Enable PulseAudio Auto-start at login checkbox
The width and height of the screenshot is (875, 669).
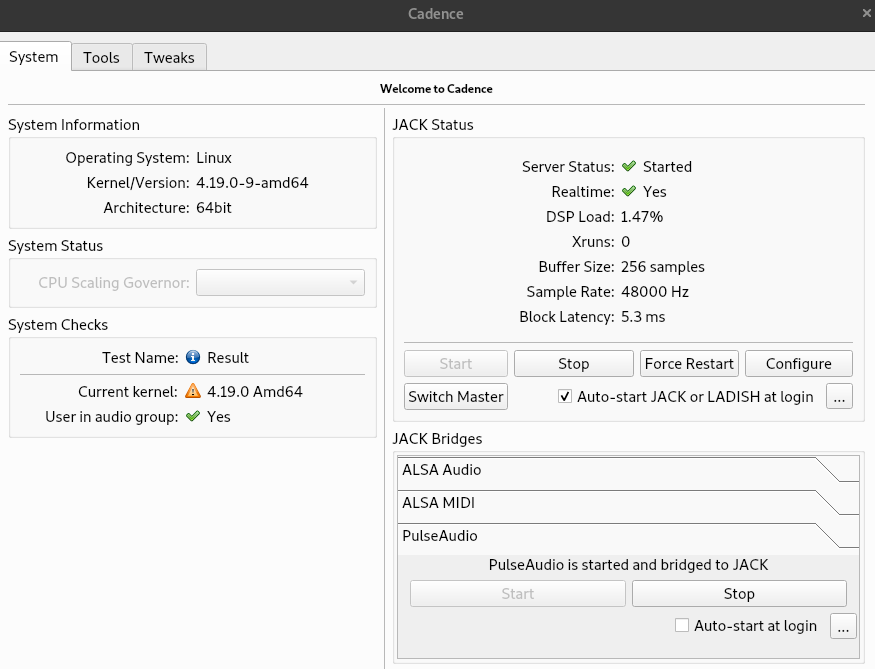[682, 626]
